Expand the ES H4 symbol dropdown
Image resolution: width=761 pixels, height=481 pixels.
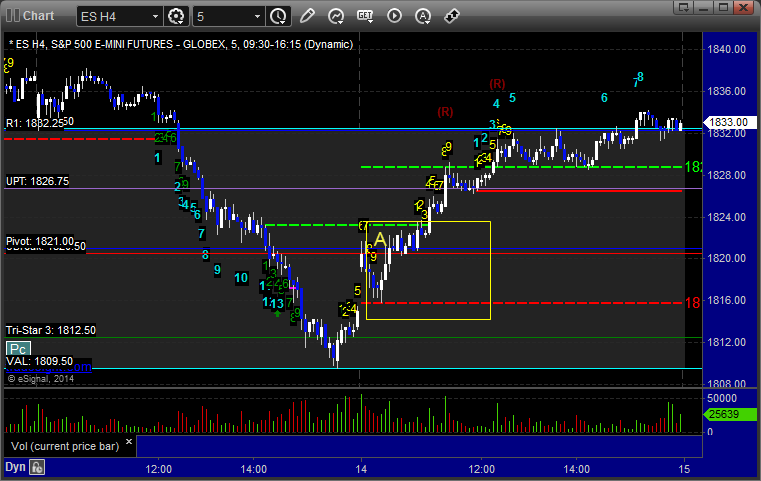(155, 17)
